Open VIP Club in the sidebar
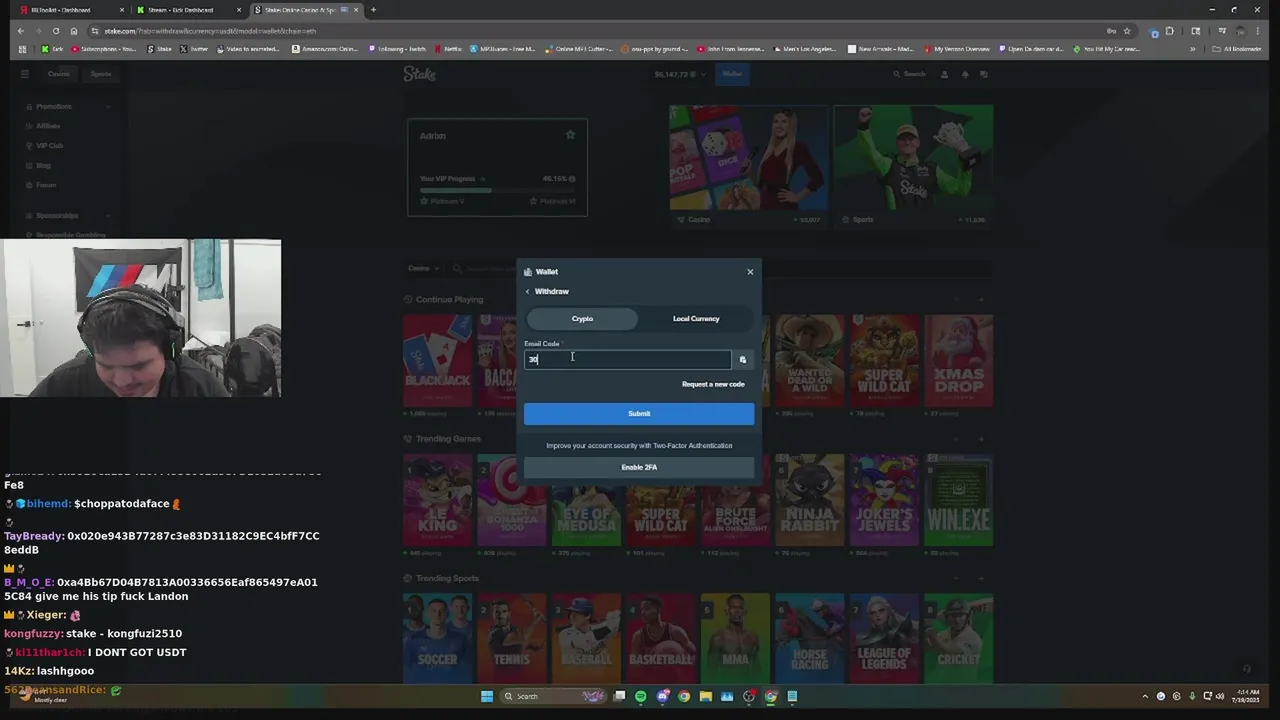Viewport: 1280px width, 720px height. tap(49, 146)
